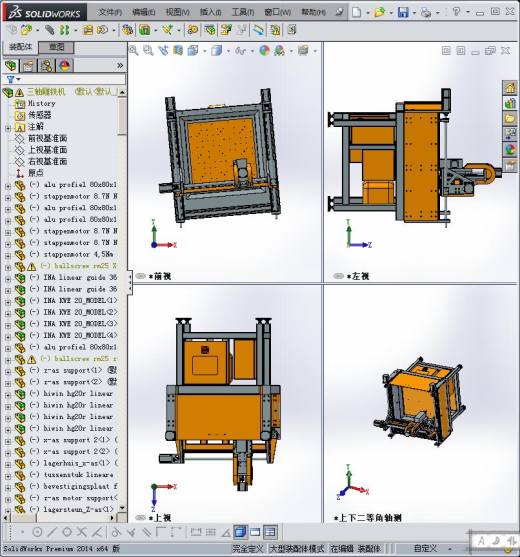The height and width of the screenshot is (557, 520).
Task: Click the Zoom to Fit magnifier icon
Action: click(x=134, y=50)
